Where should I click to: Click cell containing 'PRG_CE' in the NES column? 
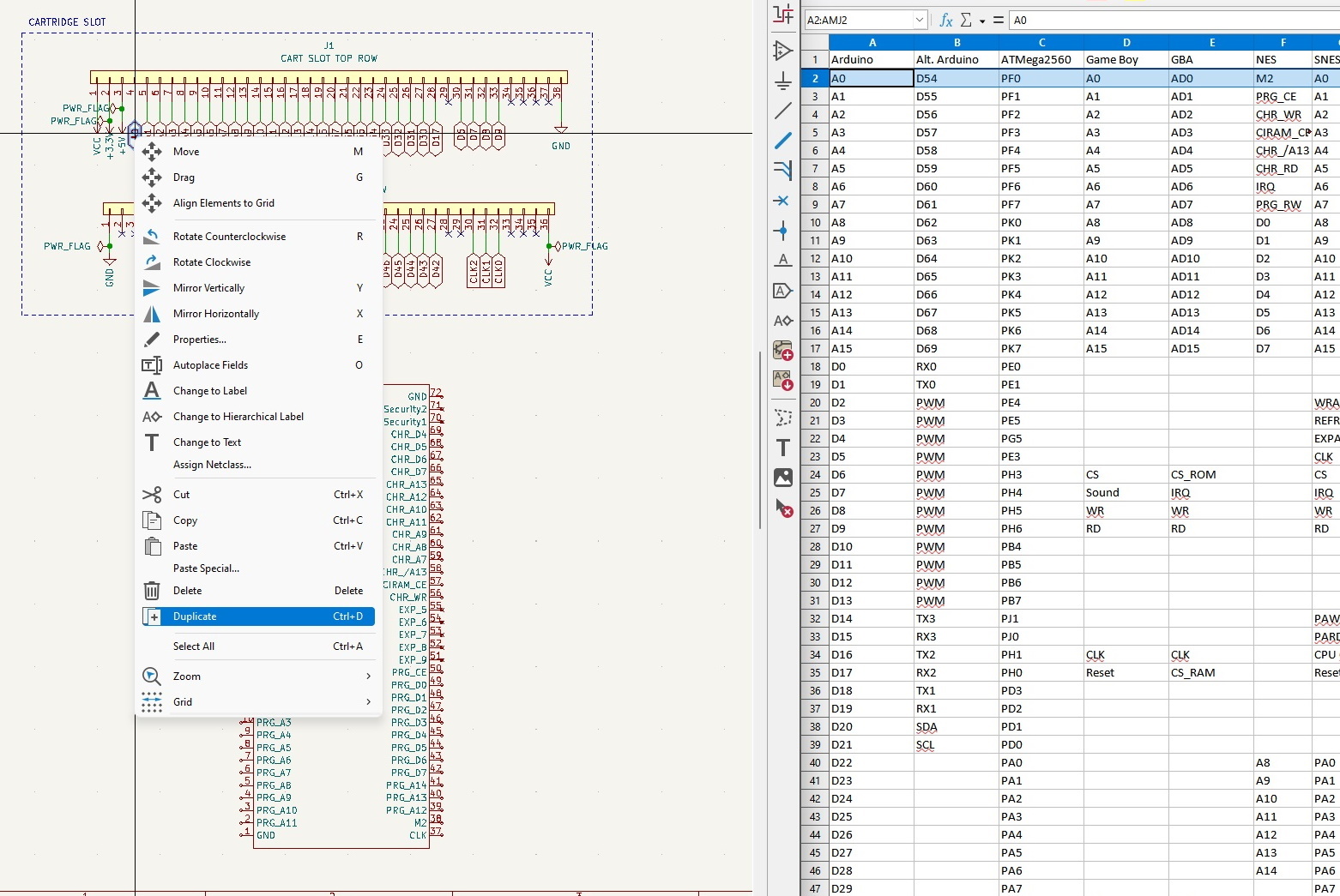point(1283,96)
